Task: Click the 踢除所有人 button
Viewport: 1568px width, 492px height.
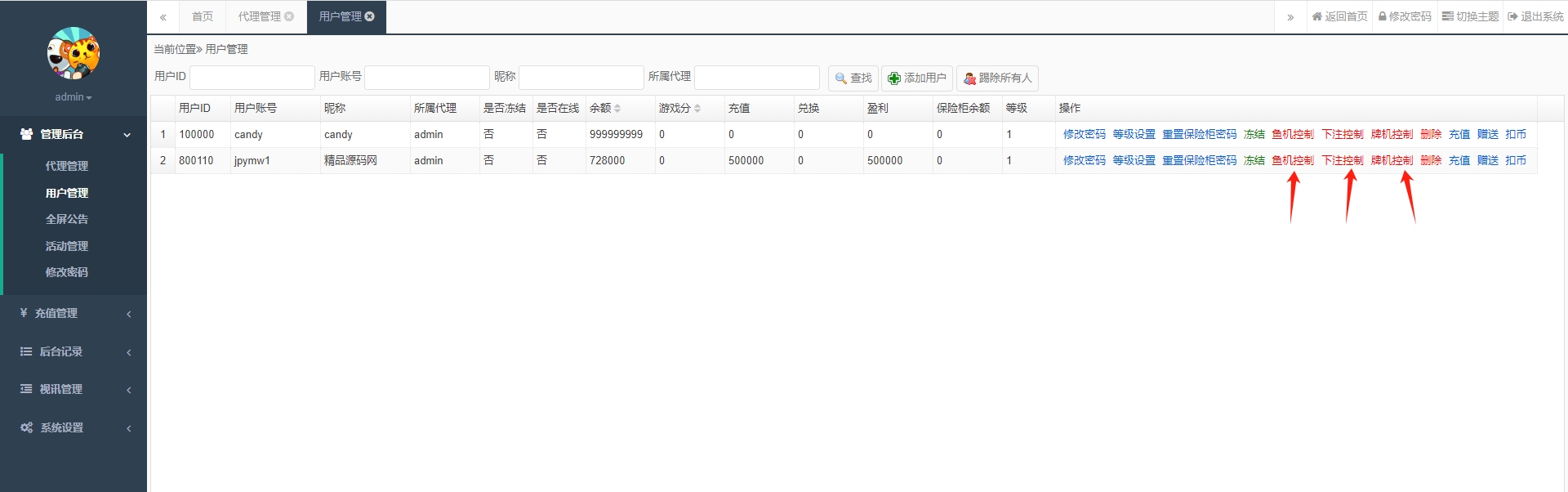Action: tap(997, 78)
